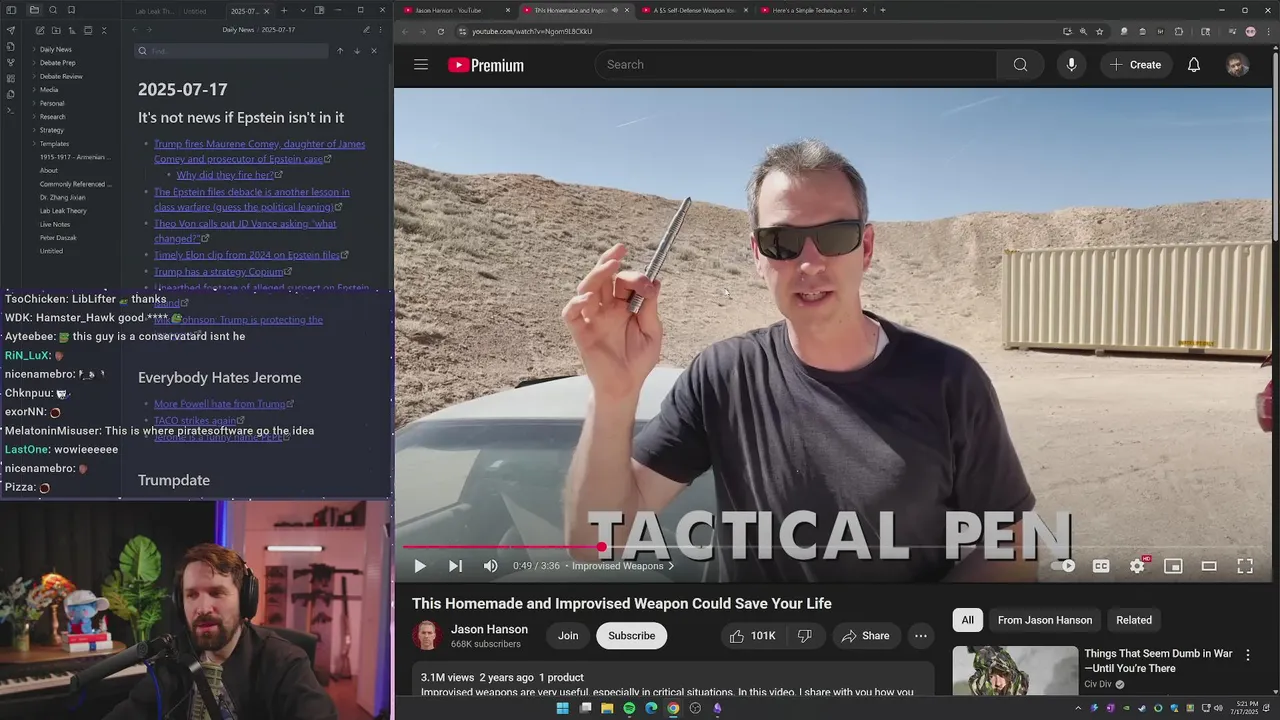Subscribe to Jason Hanson
The width and height of the screenshot is (1280, 720).
632,636
